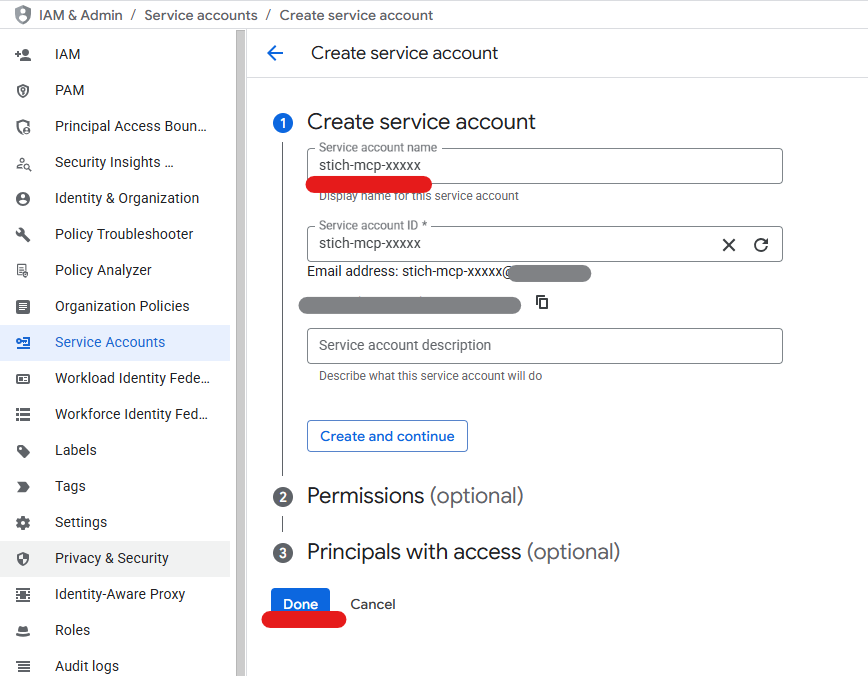Click the "Create service account" breadcrumb text
Viewport: 868px width, 676px height.
(x=356, y=15)
